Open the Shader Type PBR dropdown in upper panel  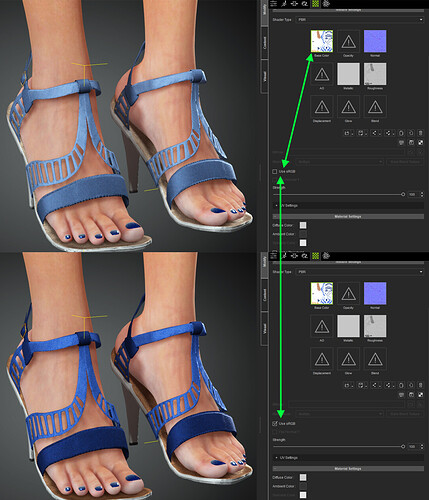click(x=360, y=20)
